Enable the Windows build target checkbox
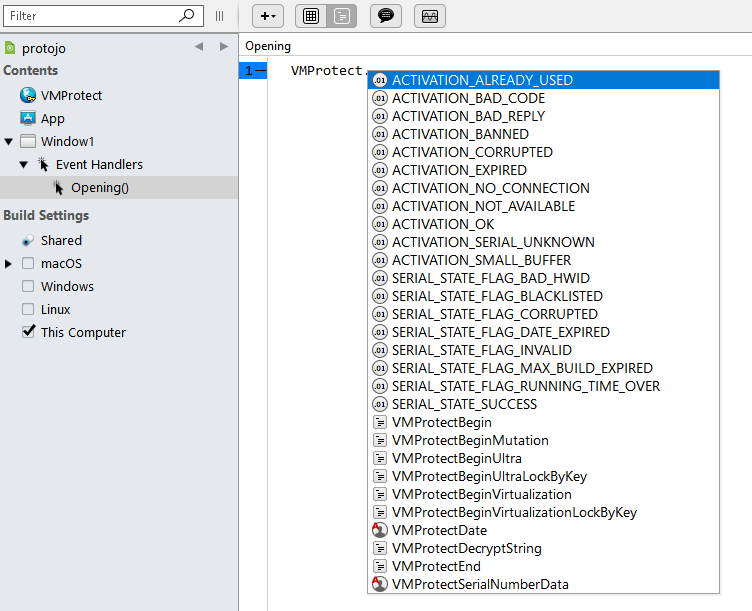 pyautogui.click(x=28, y=286)
